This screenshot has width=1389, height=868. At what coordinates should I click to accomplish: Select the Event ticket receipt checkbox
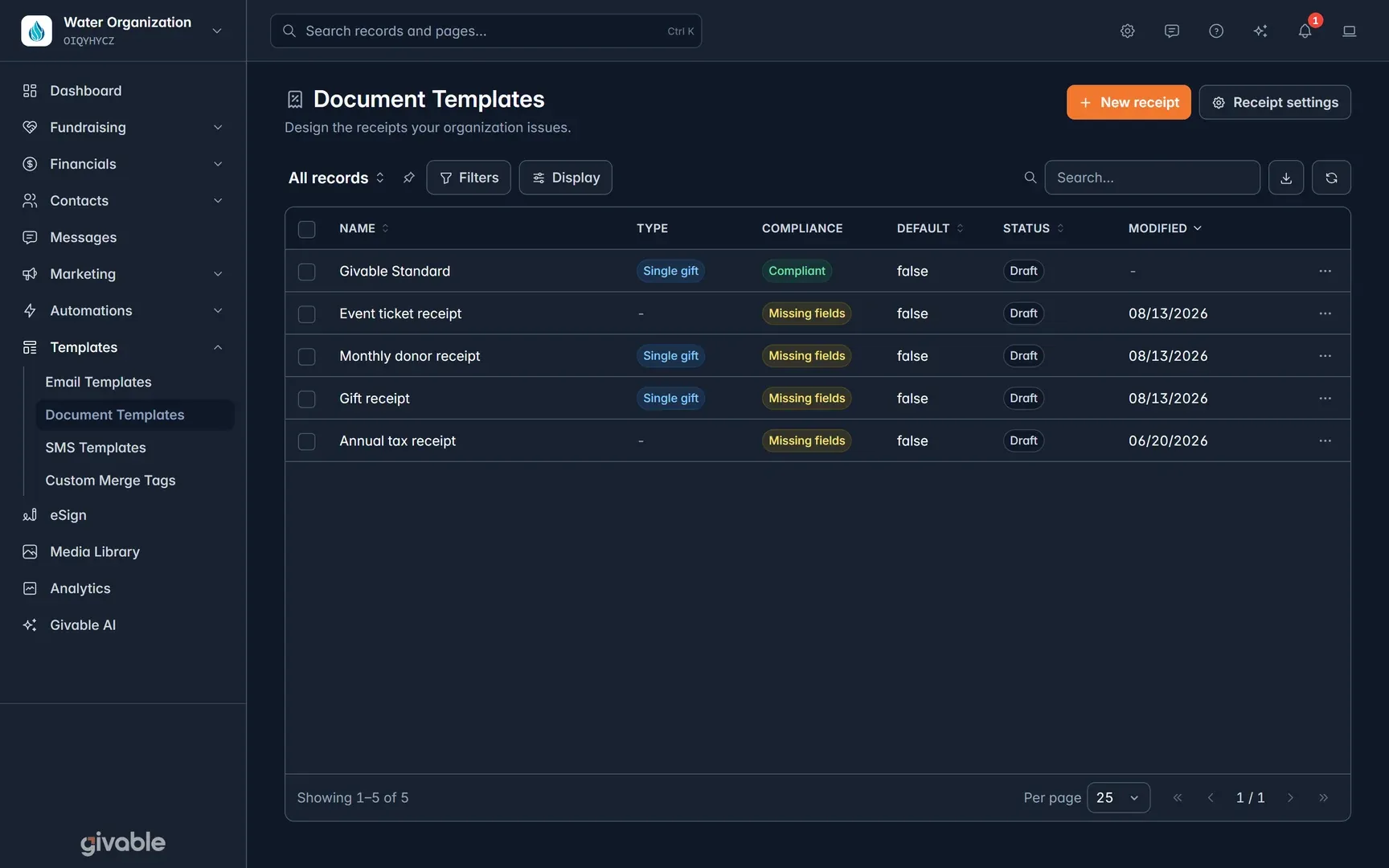(x=306, y=314)
